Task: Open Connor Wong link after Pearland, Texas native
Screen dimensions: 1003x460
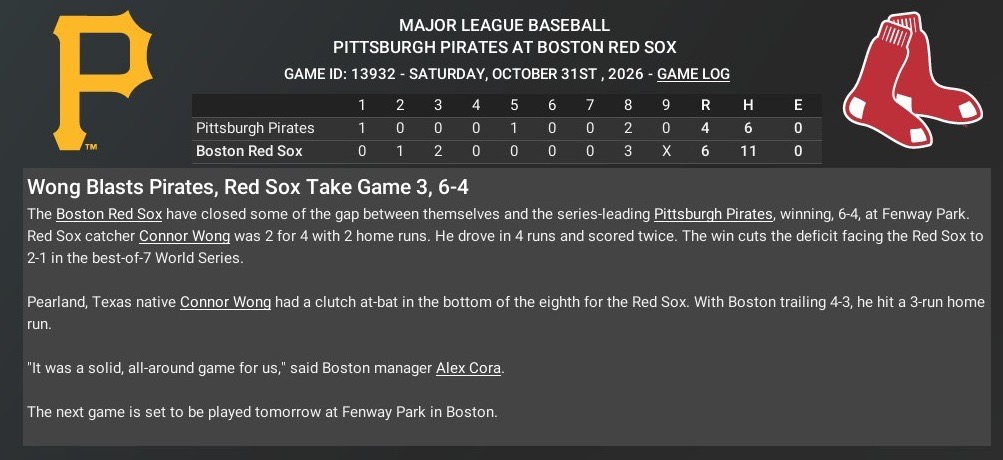Action: 225,302
